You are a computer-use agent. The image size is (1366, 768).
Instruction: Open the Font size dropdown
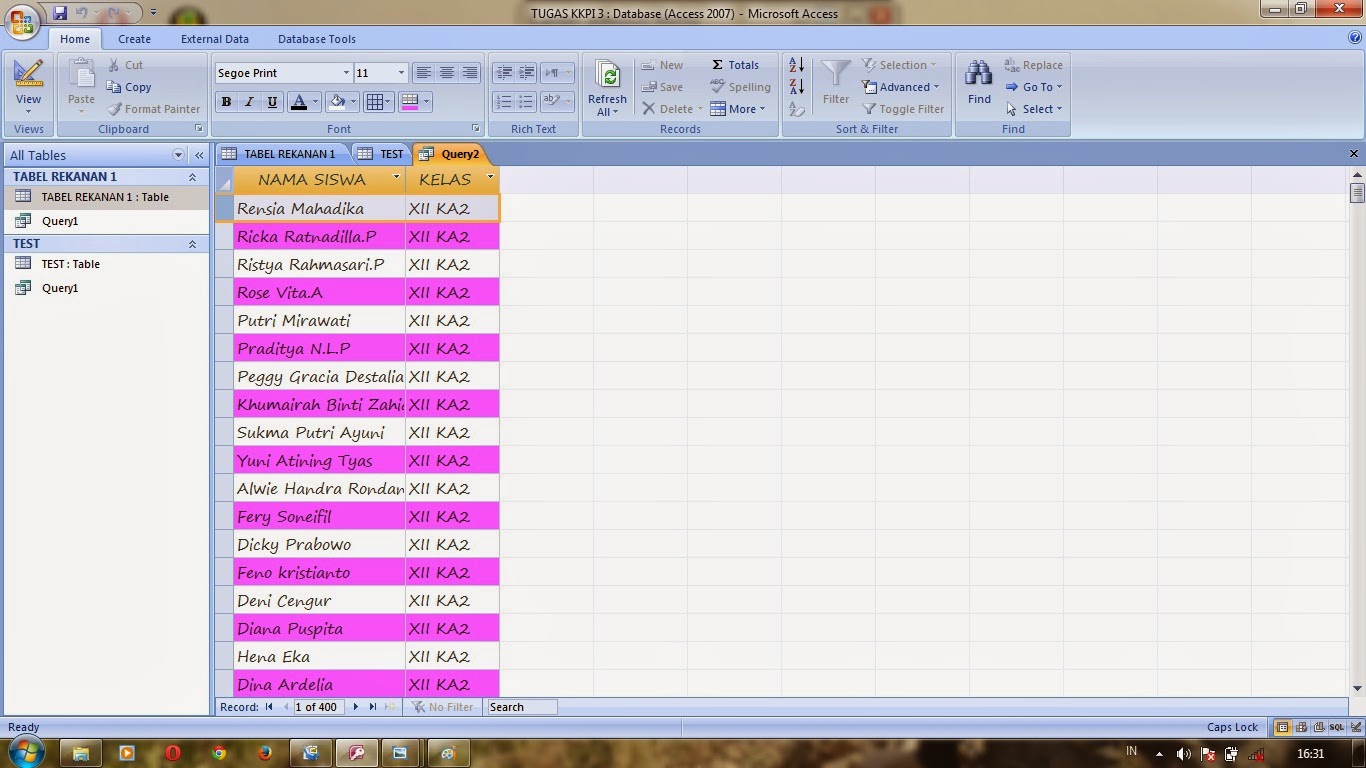click(401, 73)
